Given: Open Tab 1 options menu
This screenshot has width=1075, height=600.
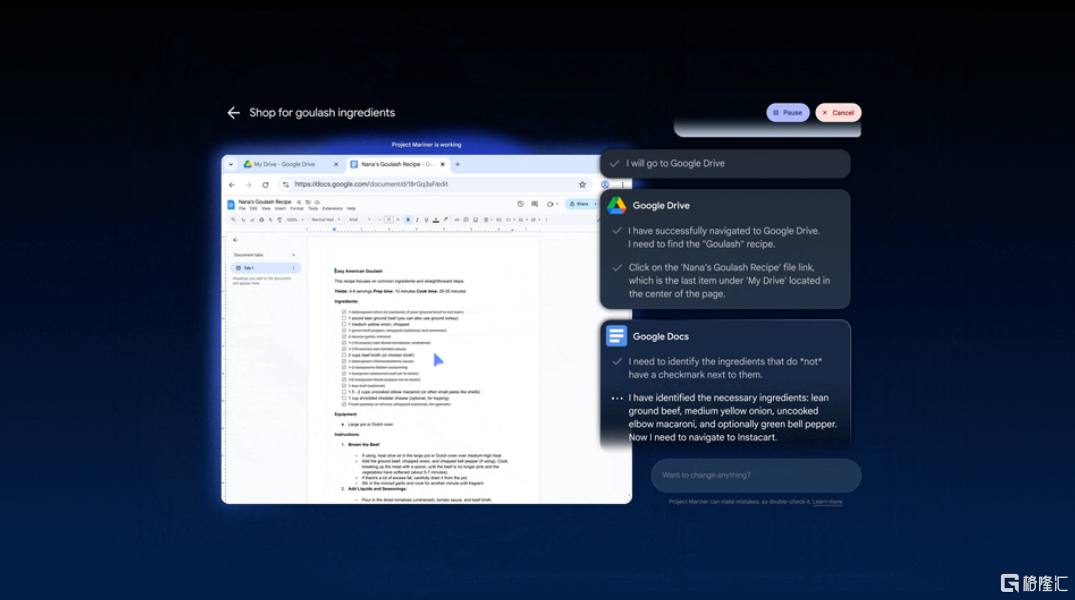Looking at the screenshot, I should tap(293, 268).
